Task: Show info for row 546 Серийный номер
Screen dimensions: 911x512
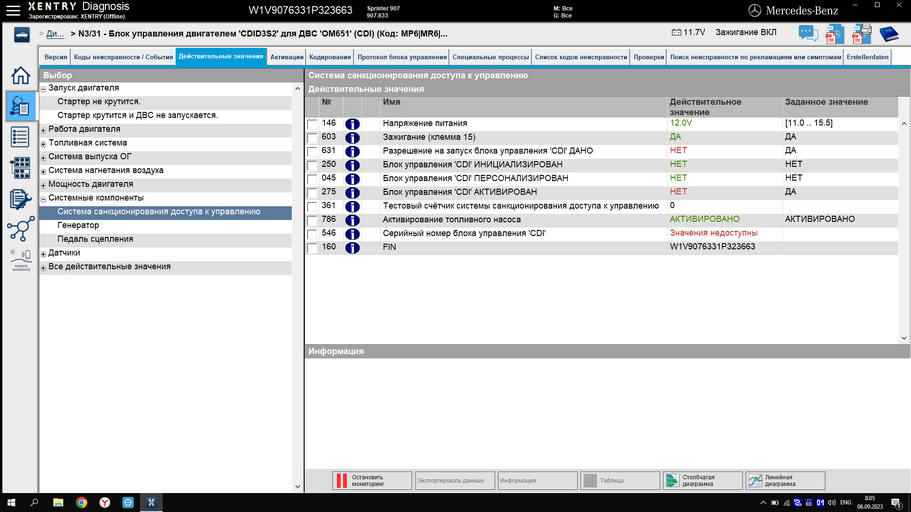Action: tap(352, 234)
